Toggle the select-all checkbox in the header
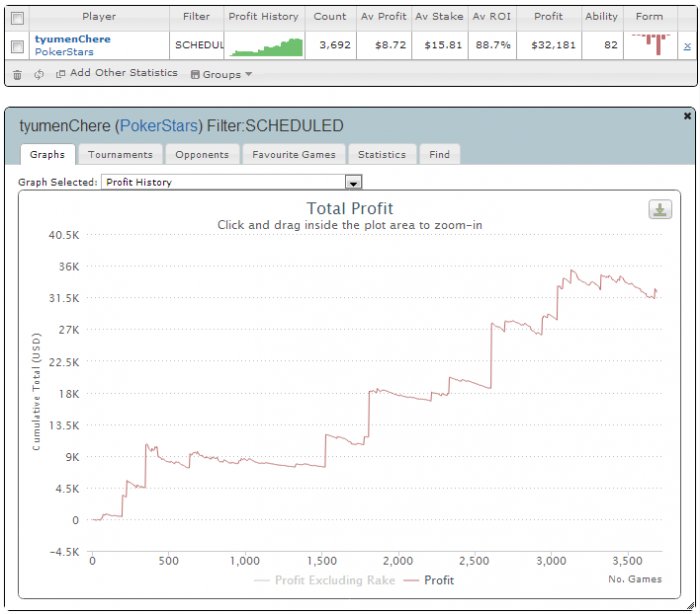This screenshot has height=614, width=700. (x=17, y=18)
